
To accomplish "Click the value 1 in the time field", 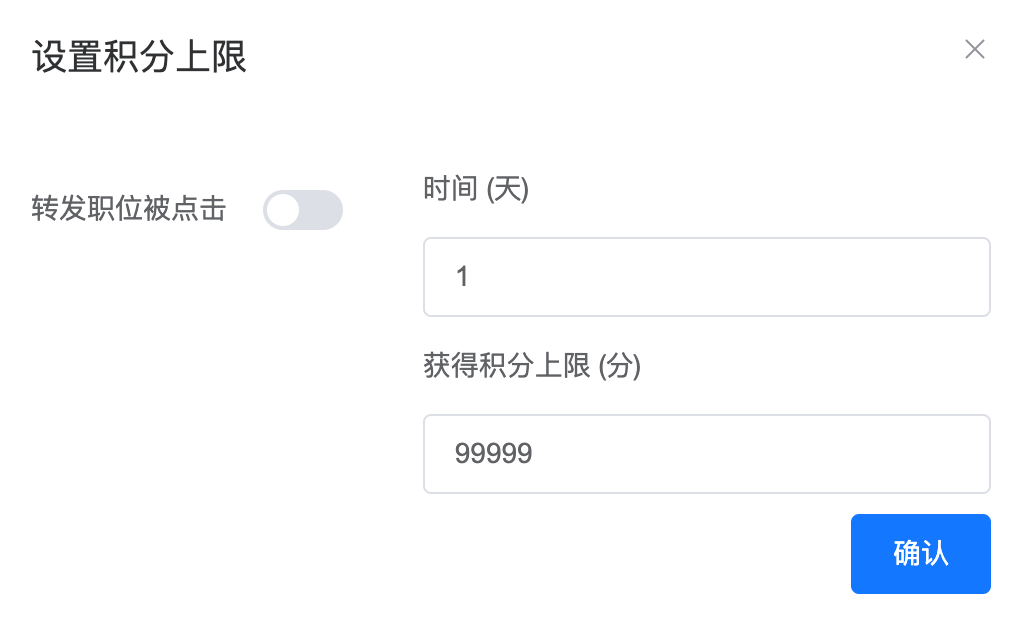I will 462,277.
